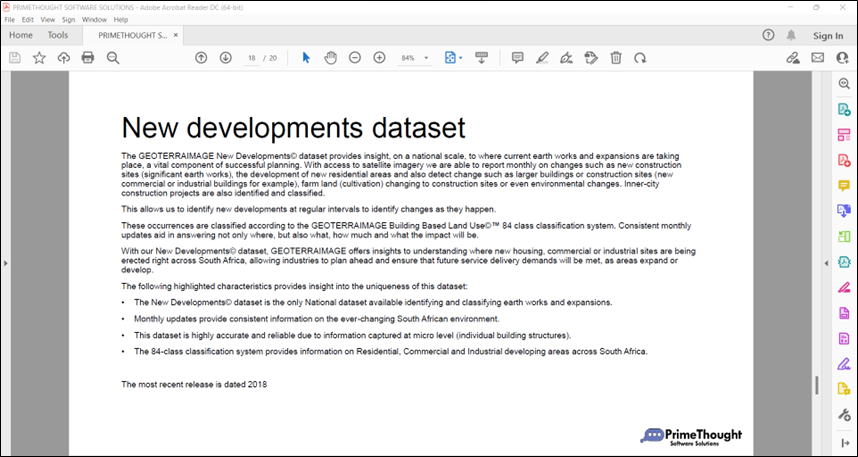858x457 pixels.
Task: Switch to the Home tab
Action: click(x=21, y=35)
